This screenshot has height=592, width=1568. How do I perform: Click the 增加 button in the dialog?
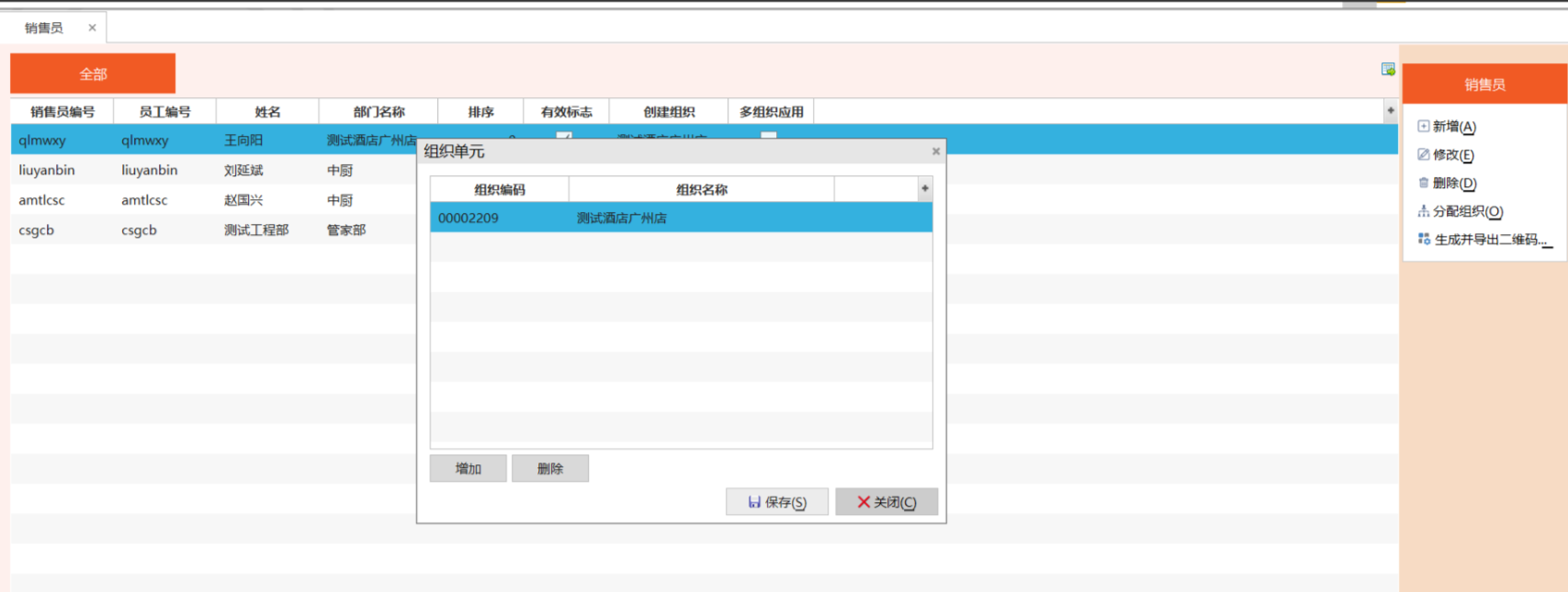[468, 469]
